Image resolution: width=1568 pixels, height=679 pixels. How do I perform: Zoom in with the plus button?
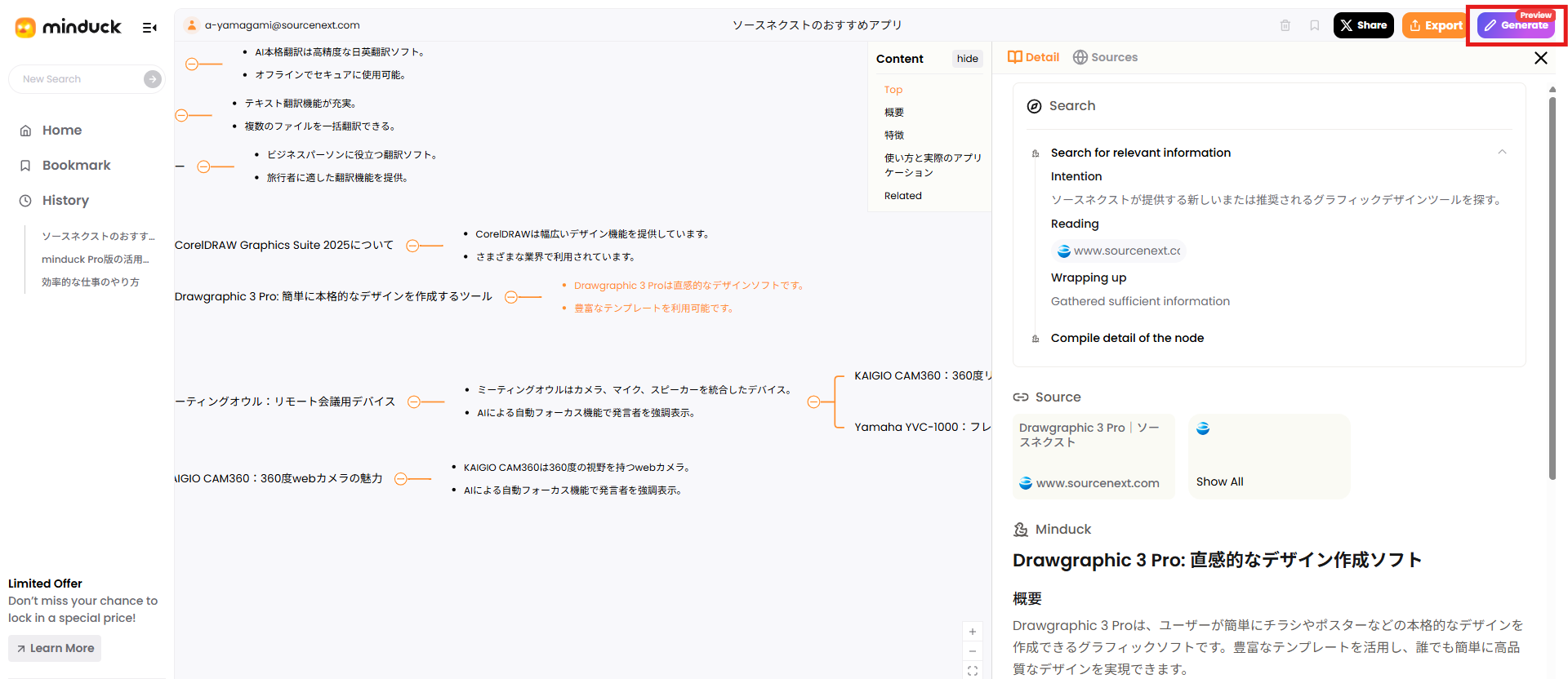[972, 632]
